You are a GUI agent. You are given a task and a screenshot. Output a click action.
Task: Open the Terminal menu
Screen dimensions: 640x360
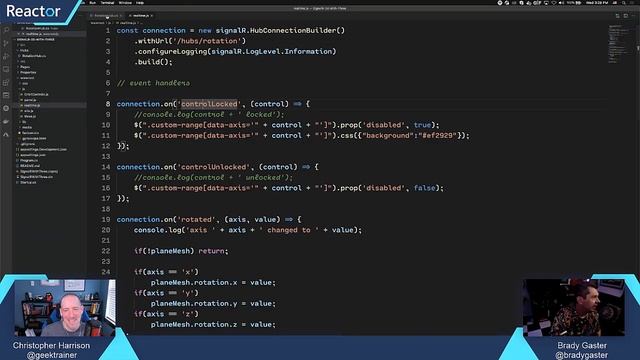point(108,2)
